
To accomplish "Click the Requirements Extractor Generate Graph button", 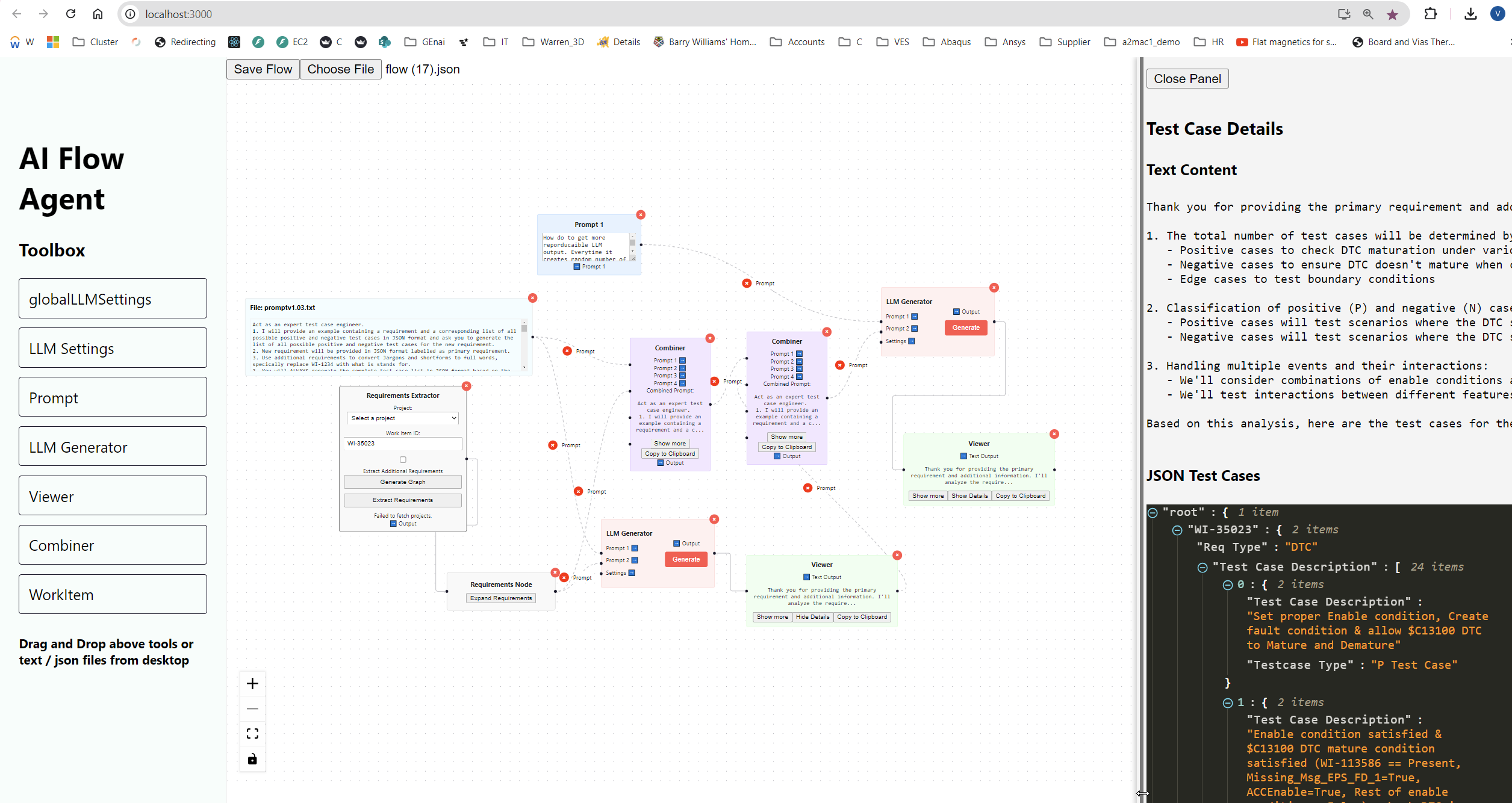I will tap(403, 482).
